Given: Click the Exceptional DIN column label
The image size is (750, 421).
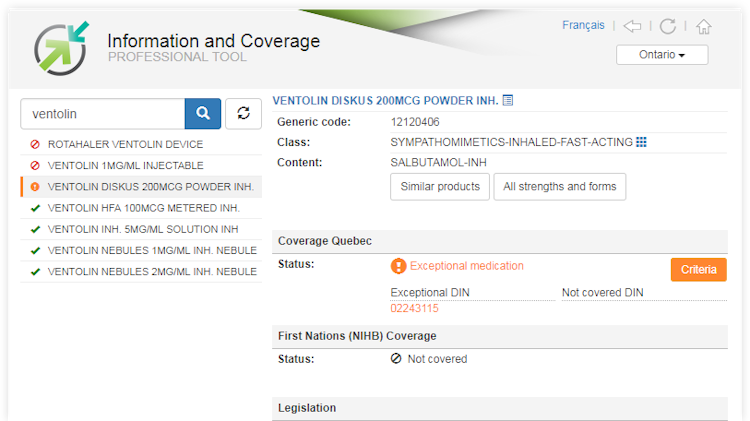Looking at the screenshot, I should coord(430,292).
